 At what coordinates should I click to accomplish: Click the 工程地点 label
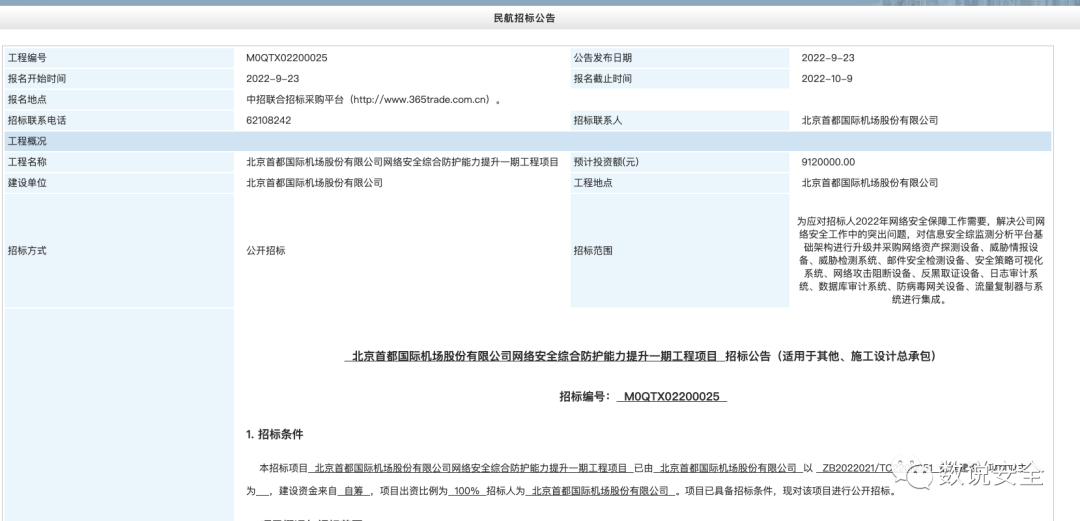pyautogui.click(x=592, y=183)
